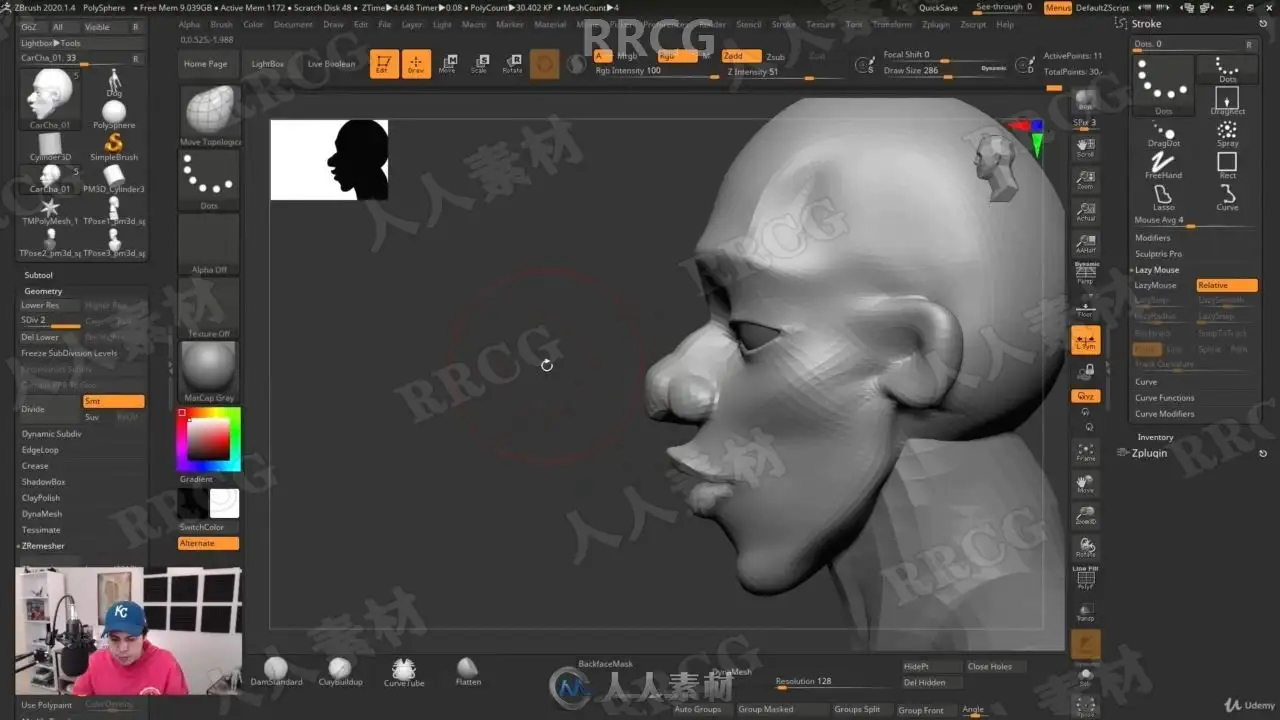1280x720 pixels.
Task: Toggle Alternate color option
Action: [209, 543]
